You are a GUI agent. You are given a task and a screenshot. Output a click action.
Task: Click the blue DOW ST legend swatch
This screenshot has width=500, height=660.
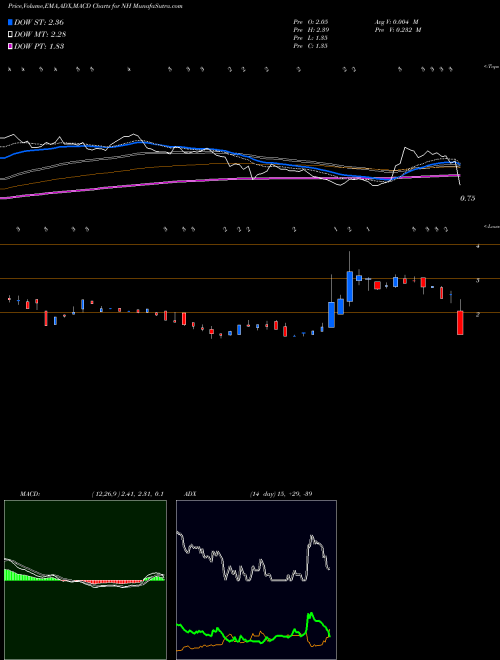pyautogui.click(x=10, y=22)
